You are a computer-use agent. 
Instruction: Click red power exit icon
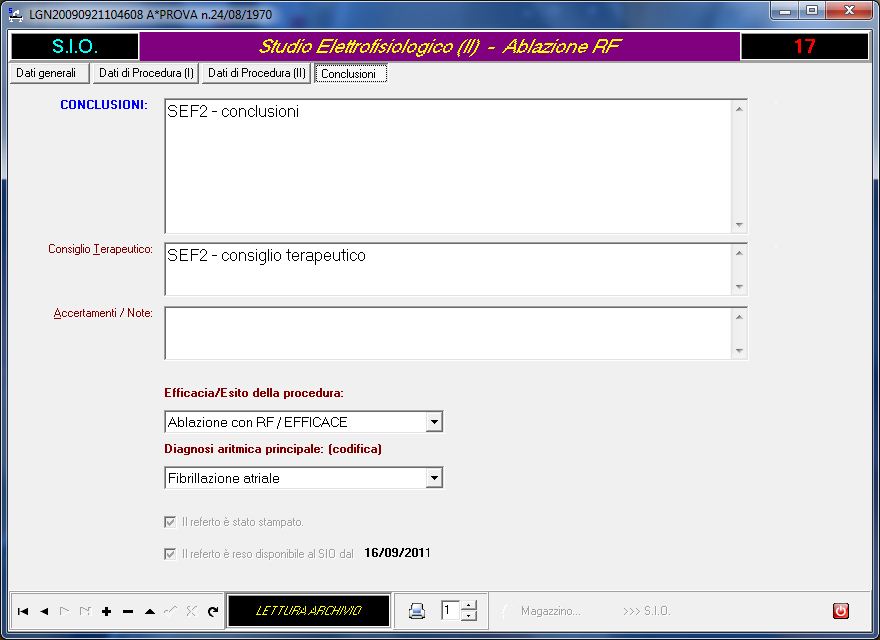pyautogui.click(x=840, y=611)
